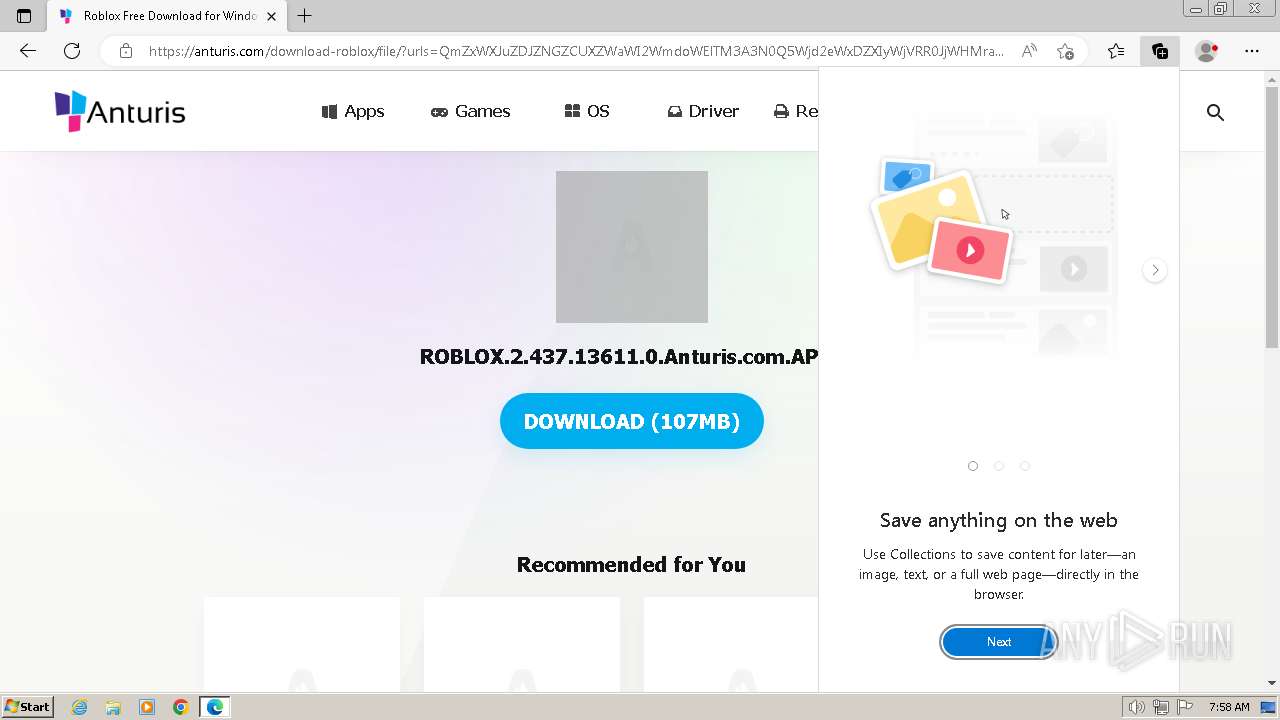Click the address bar URL

pyautogui.click(x=576, y=51)
